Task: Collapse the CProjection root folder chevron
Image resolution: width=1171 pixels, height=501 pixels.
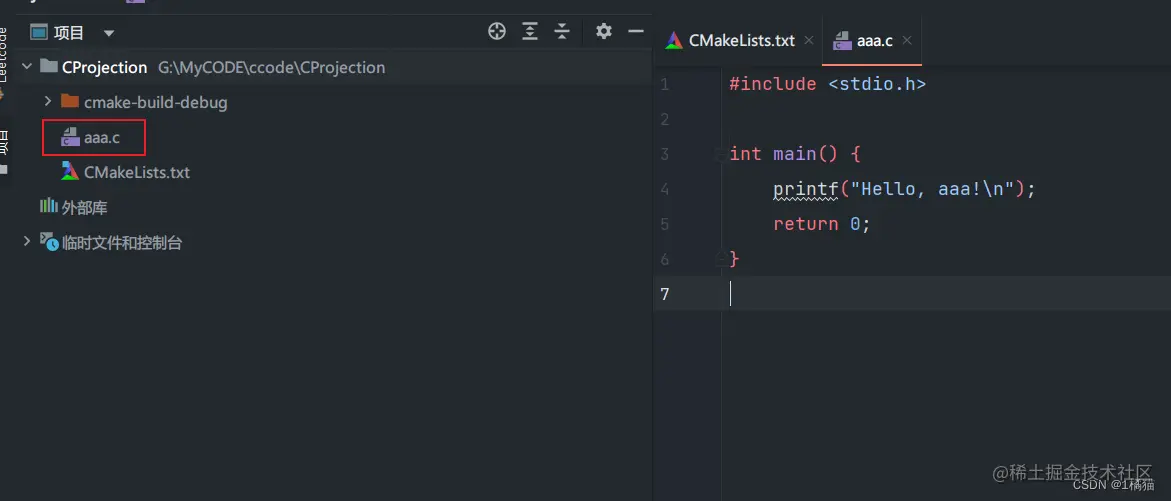Action: [27, 66]
